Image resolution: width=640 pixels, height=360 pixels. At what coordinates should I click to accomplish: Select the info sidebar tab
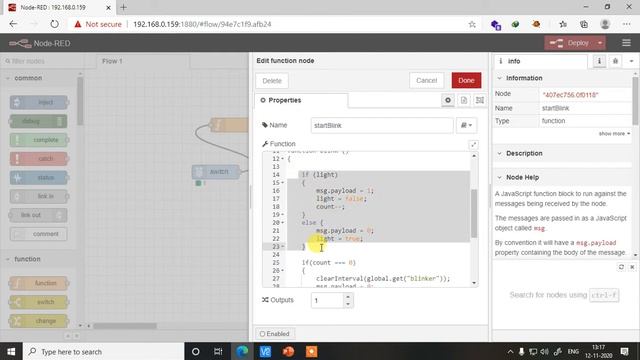(x=540, y=61)
